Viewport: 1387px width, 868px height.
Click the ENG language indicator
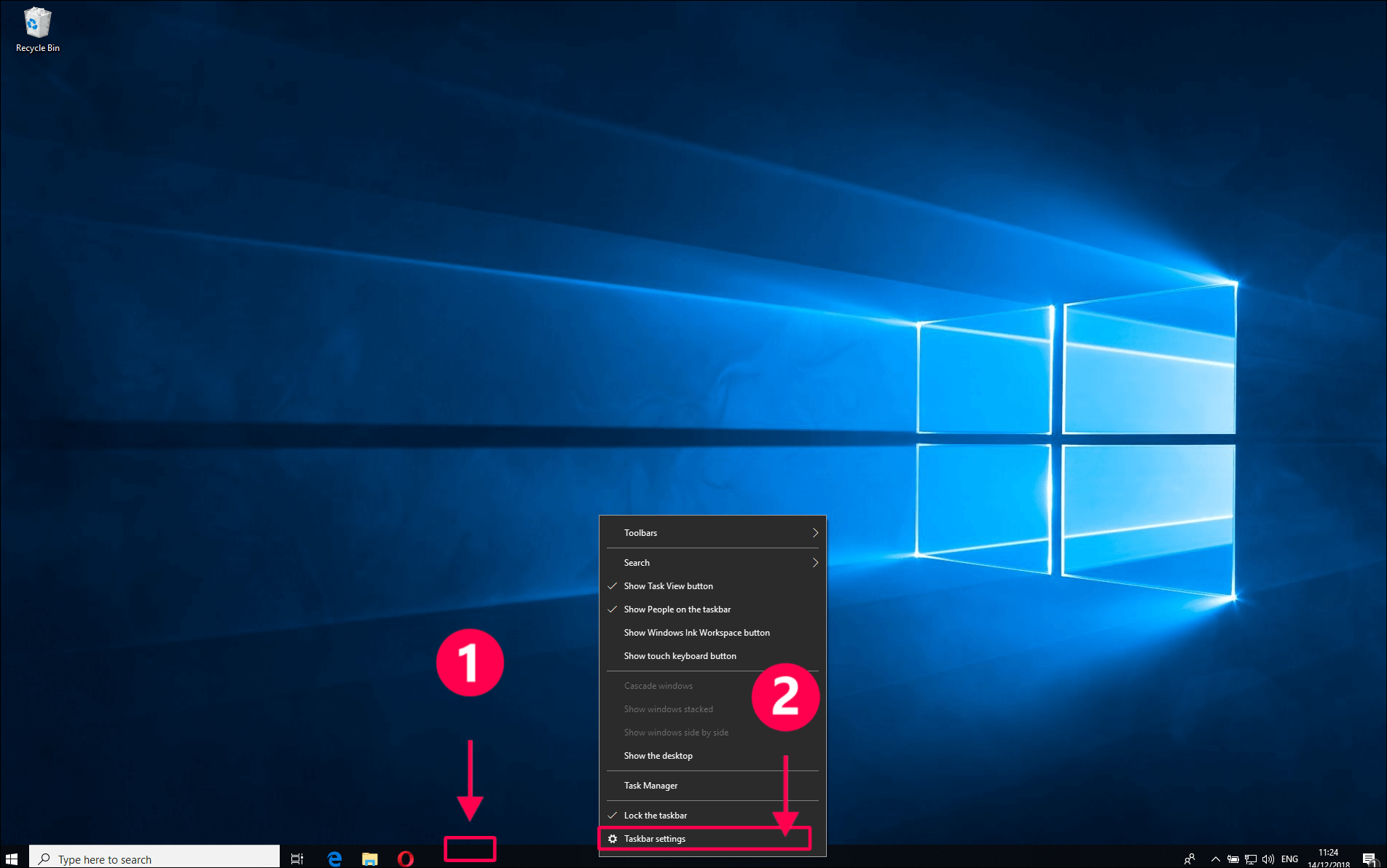point(1289,859)
